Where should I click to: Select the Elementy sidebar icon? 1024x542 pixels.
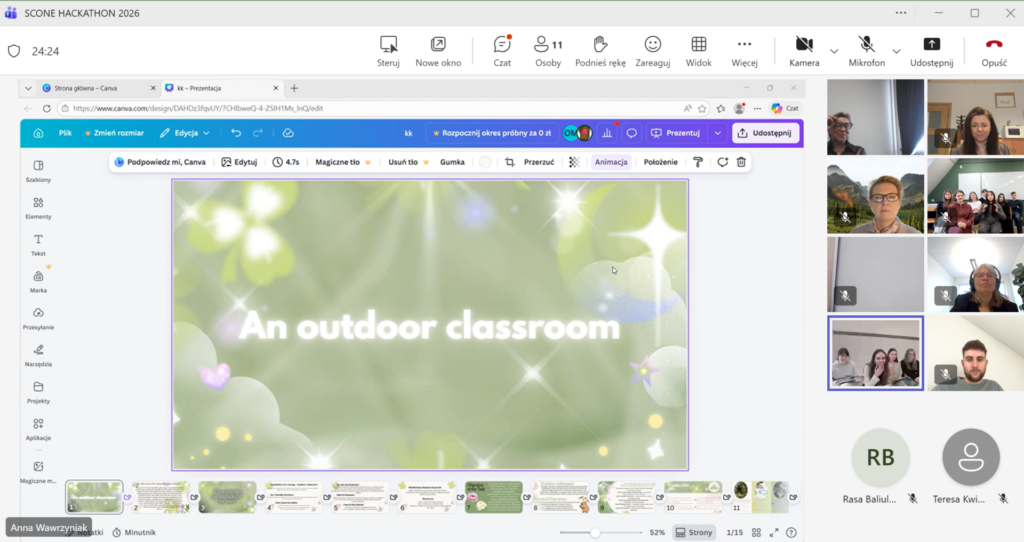[x=38, y=208]
